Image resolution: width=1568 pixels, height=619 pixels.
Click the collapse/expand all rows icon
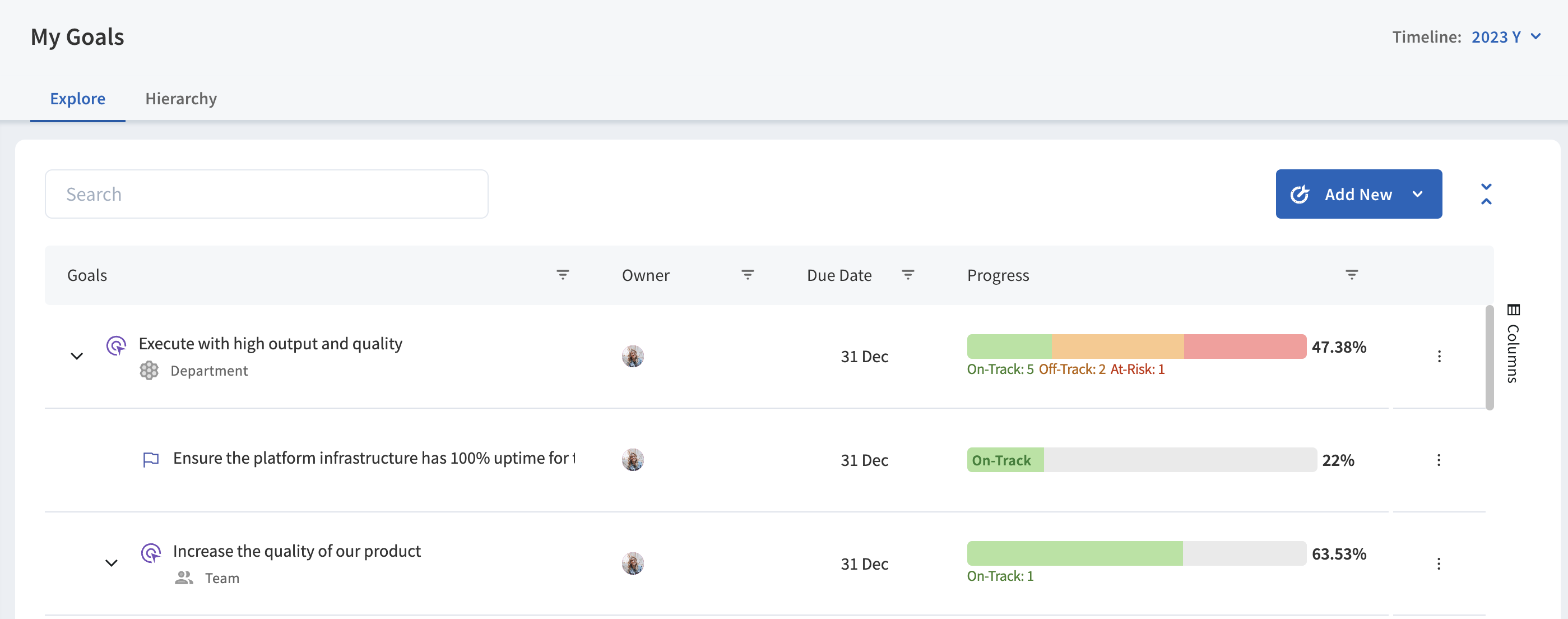pyautogui.click(x=1486, y=194)
